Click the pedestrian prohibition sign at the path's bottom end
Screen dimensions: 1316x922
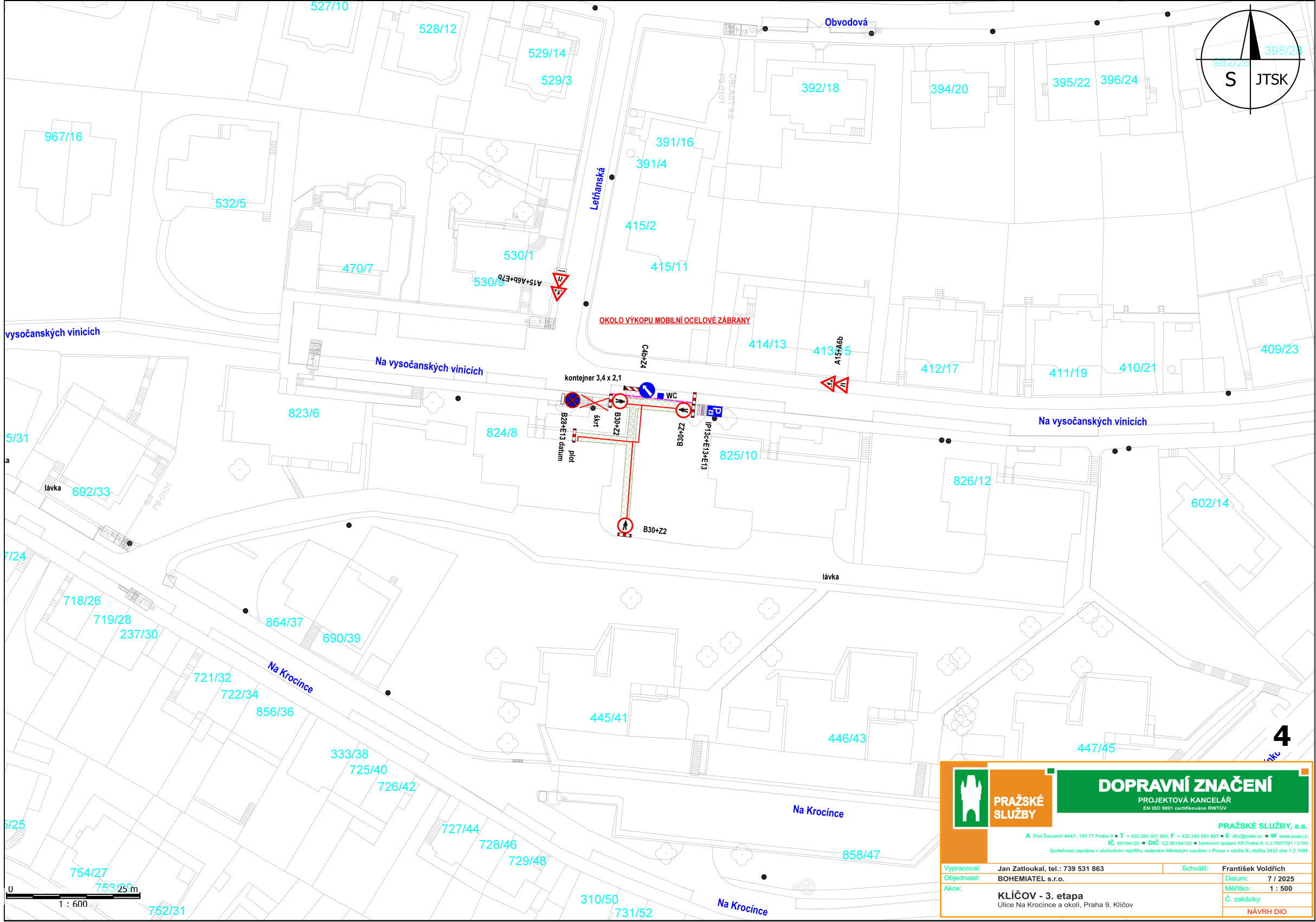pyautogui.click(x=625, y=525)
